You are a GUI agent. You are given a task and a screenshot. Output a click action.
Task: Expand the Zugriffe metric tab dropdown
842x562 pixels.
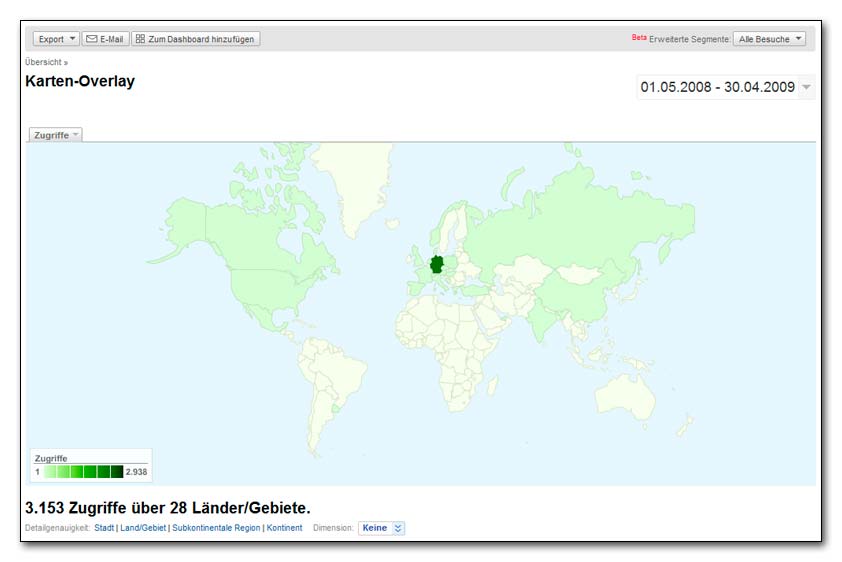(55, 135)
